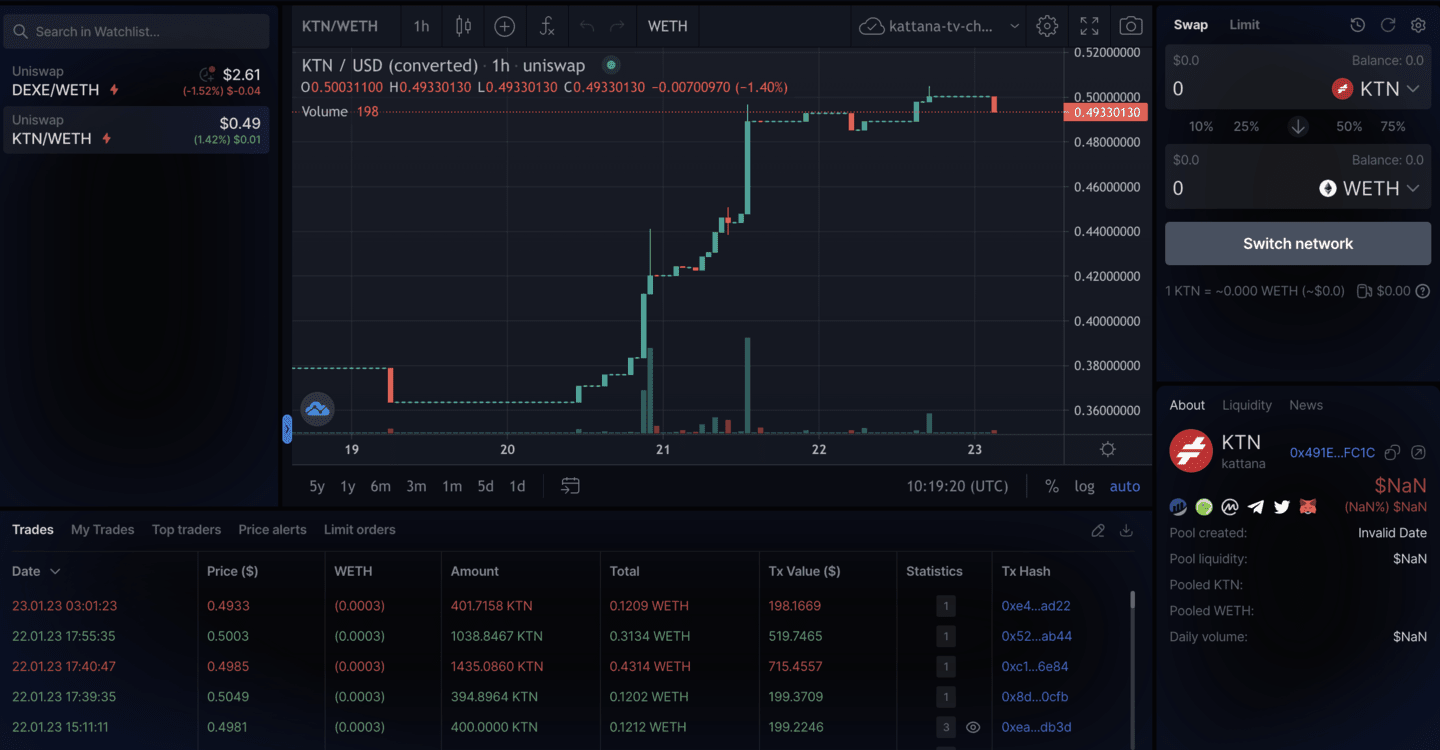Viewport: 1440px width, 750px height.
Task: Click the go-to-date calendar icon
Action: (x=570, y=486)
